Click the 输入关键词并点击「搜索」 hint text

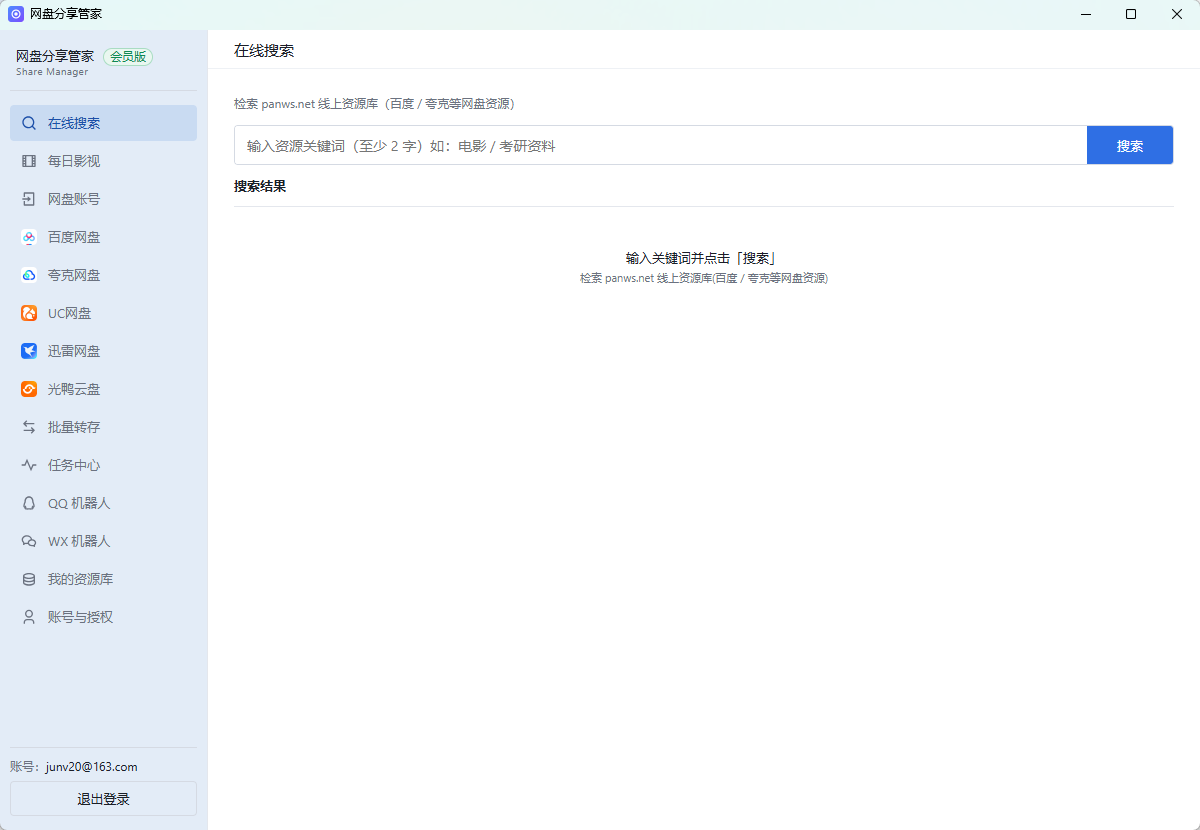(x=701, y=258)
